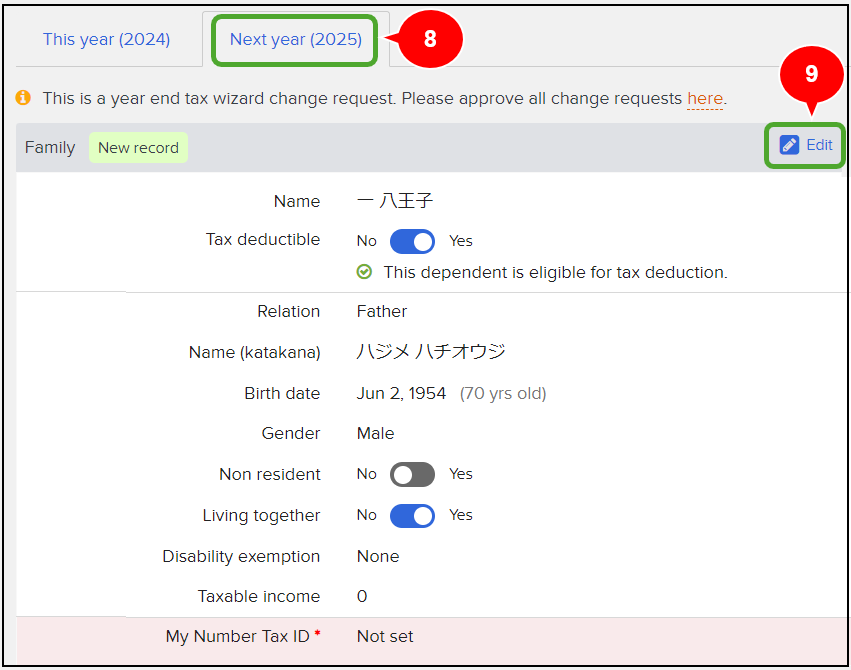The width and height of the screenshot is (851, 670).
Task: Click the red required asterisk on My Number
Action: pos(317,633)
